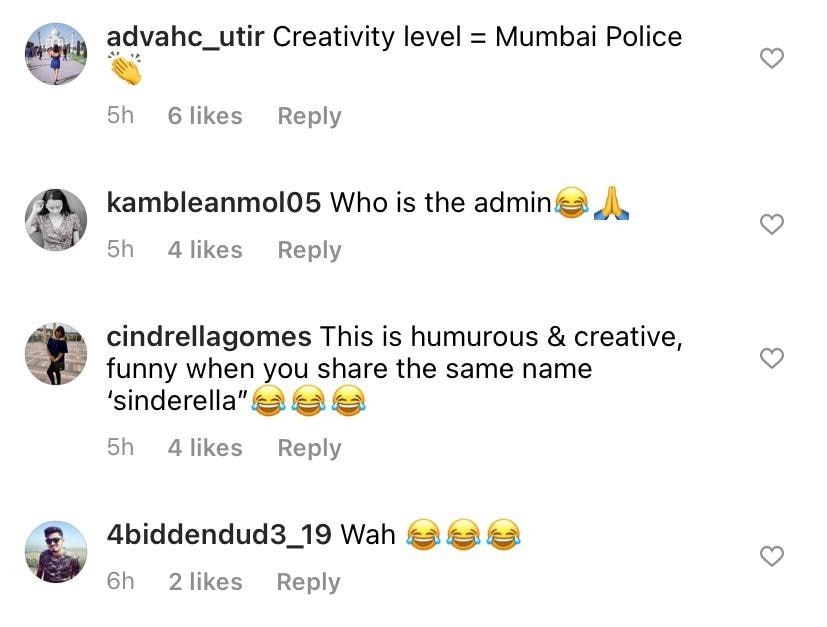Tap heart icon beside kambleanmol05's comment
The image size is (827, 627).
click(772, 224)
